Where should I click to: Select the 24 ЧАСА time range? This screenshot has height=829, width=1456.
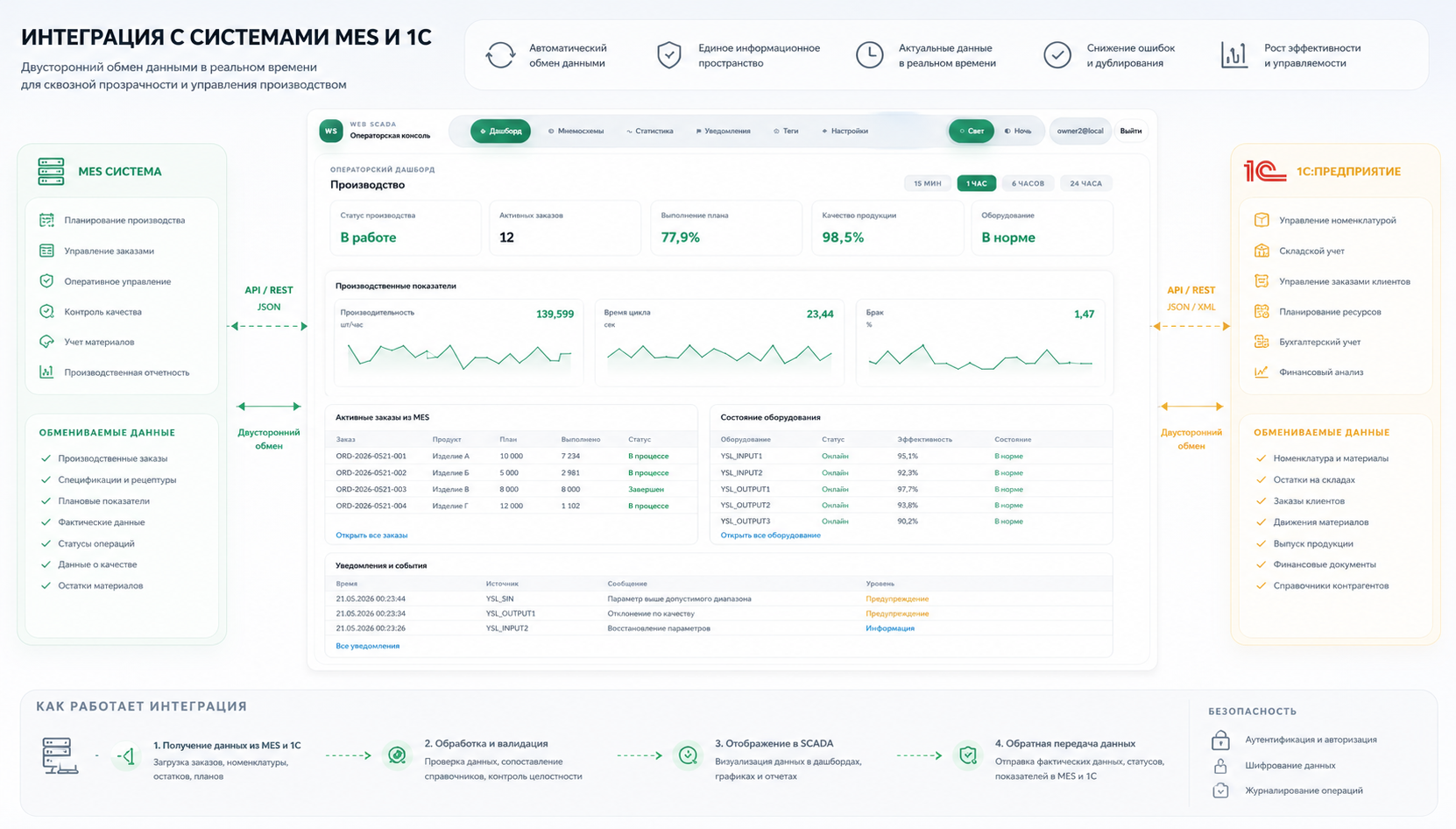[1086, 183]
